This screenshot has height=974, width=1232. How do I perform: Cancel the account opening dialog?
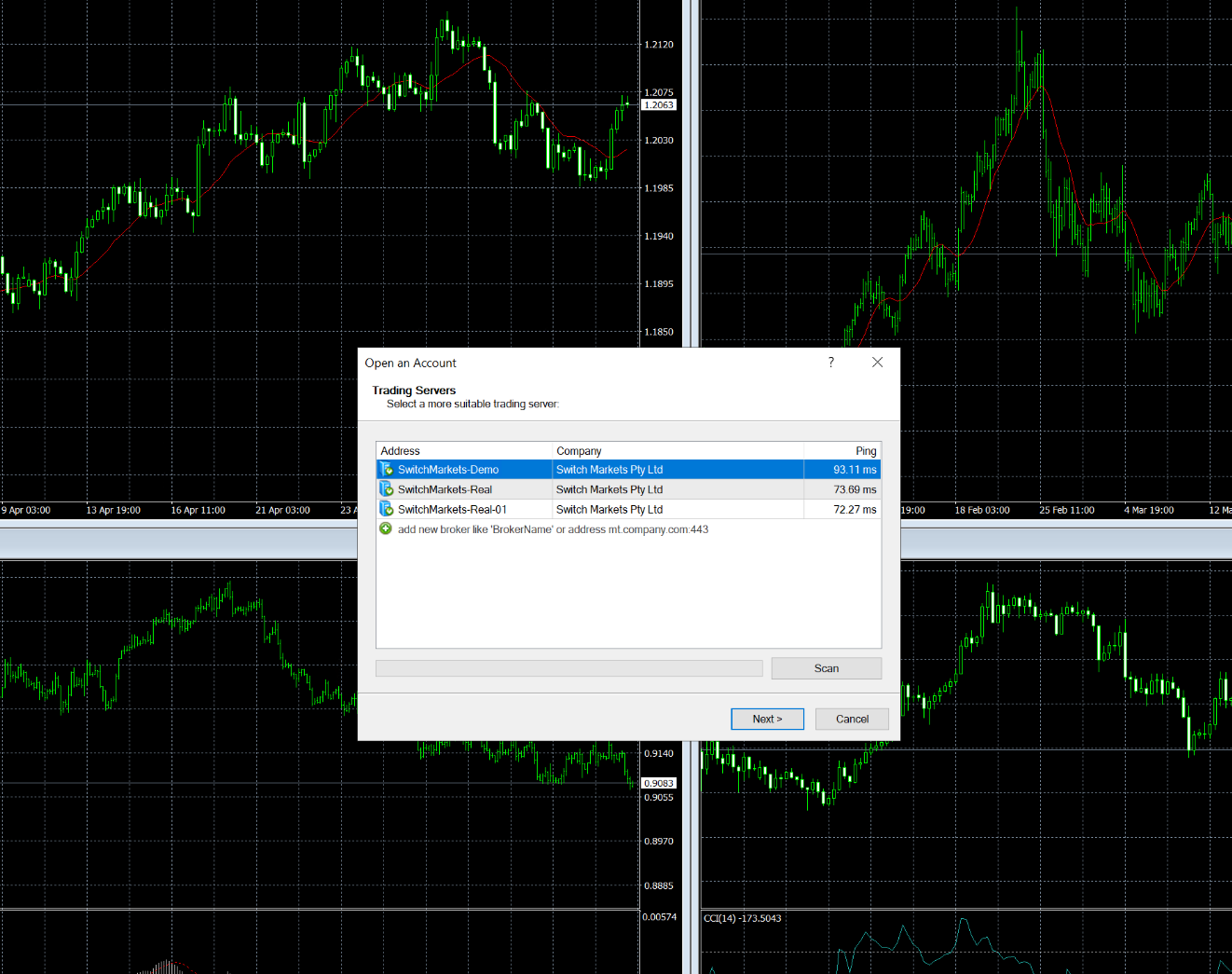tap(852, 719)
